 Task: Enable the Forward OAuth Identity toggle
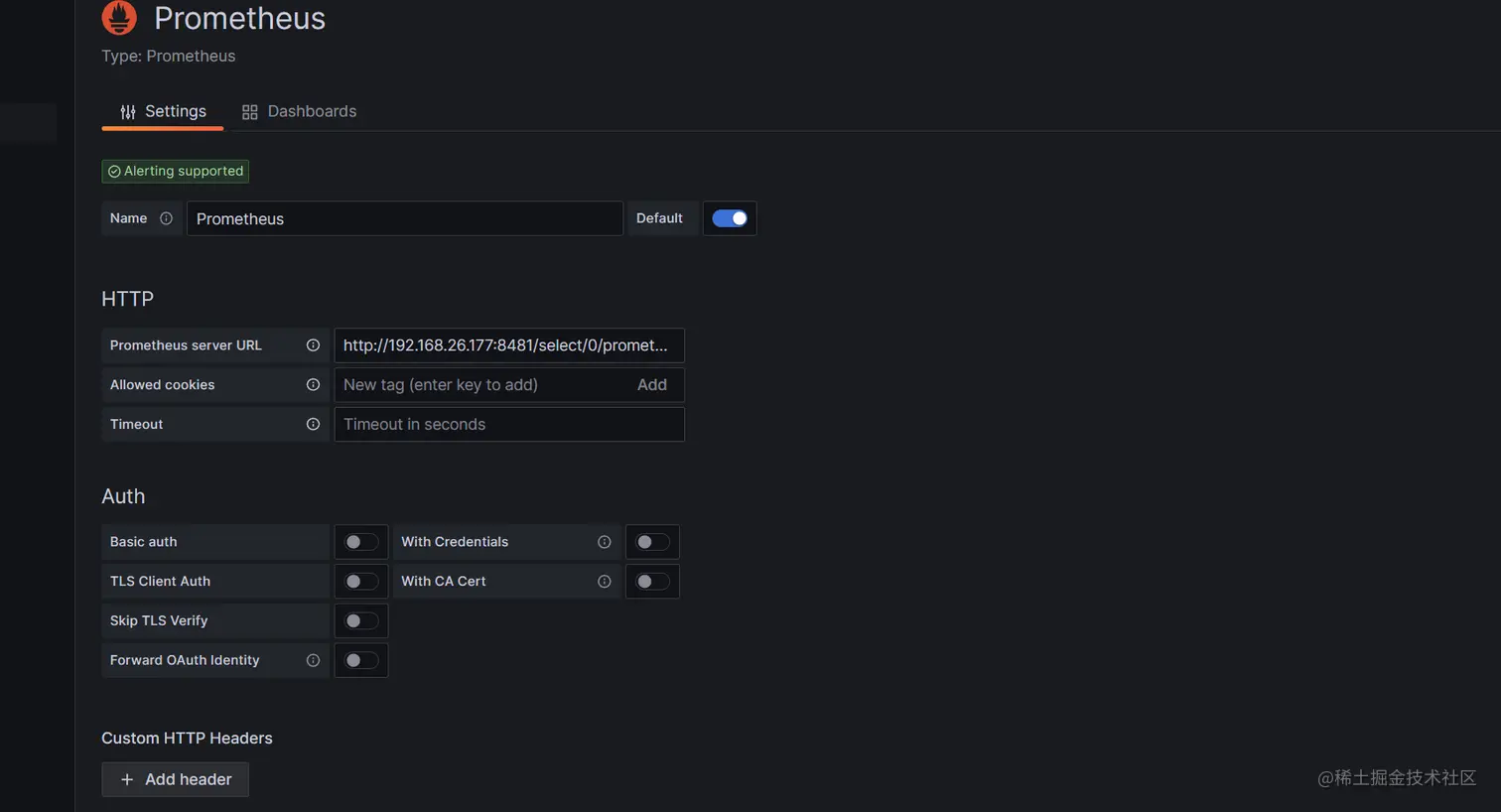[x=360, y=660]
